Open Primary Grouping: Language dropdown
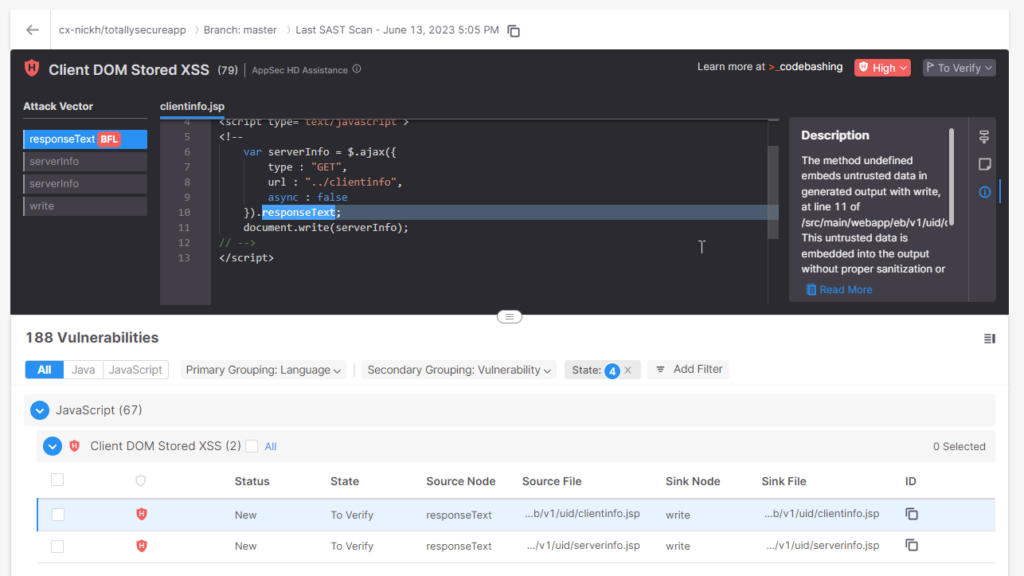 pos(263,370)
